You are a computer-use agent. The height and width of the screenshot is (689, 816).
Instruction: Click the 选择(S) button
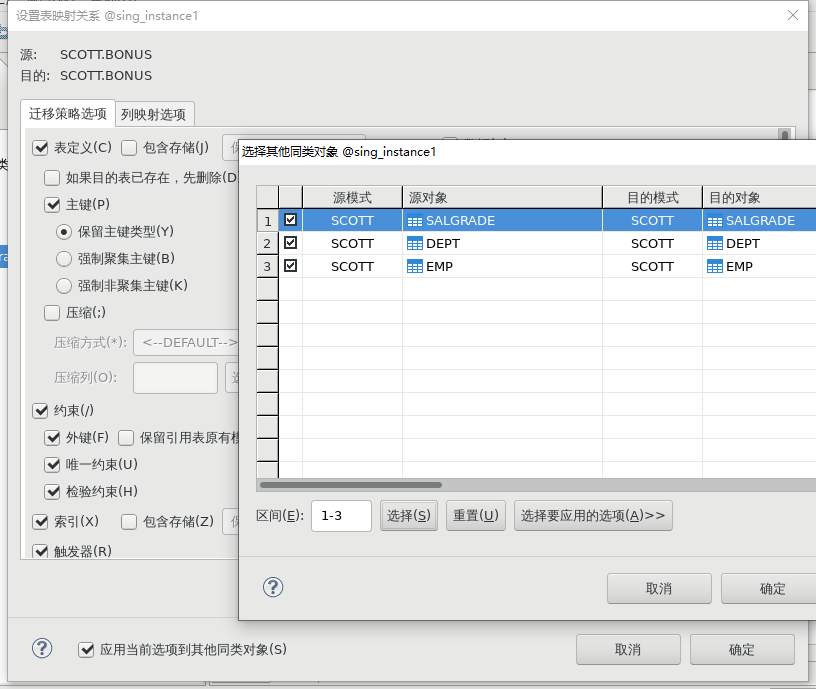click(x=409, y=516)
